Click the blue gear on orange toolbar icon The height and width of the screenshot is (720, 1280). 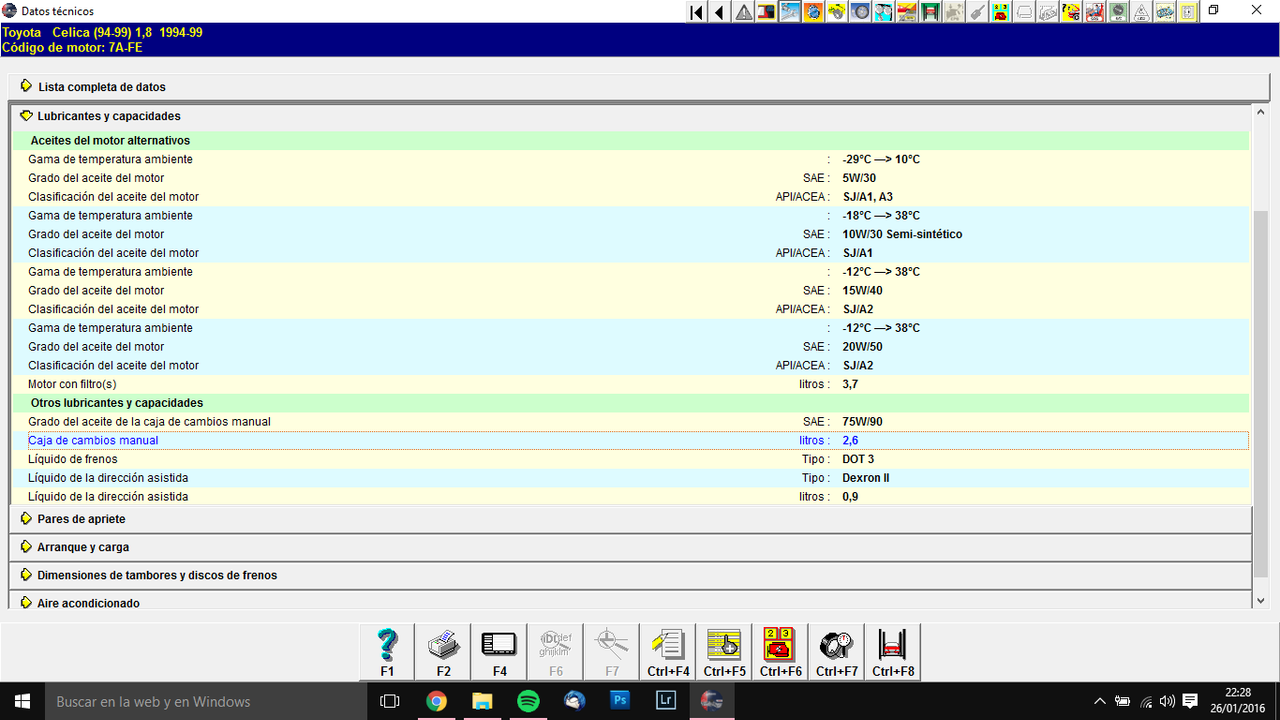(813, 12)
